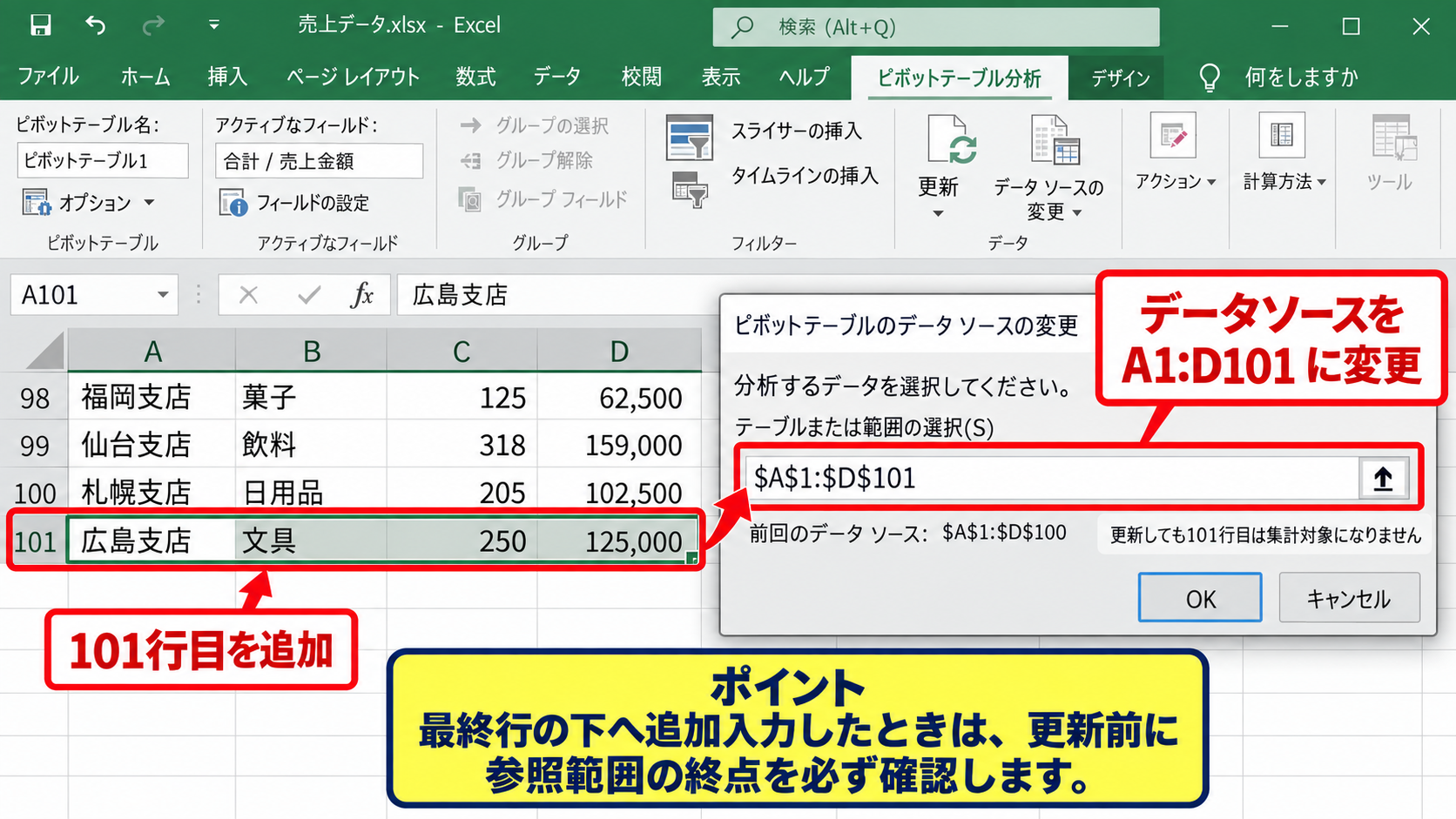
Task: Open the データ ribbon tab
Action: (x=557, y=77)
